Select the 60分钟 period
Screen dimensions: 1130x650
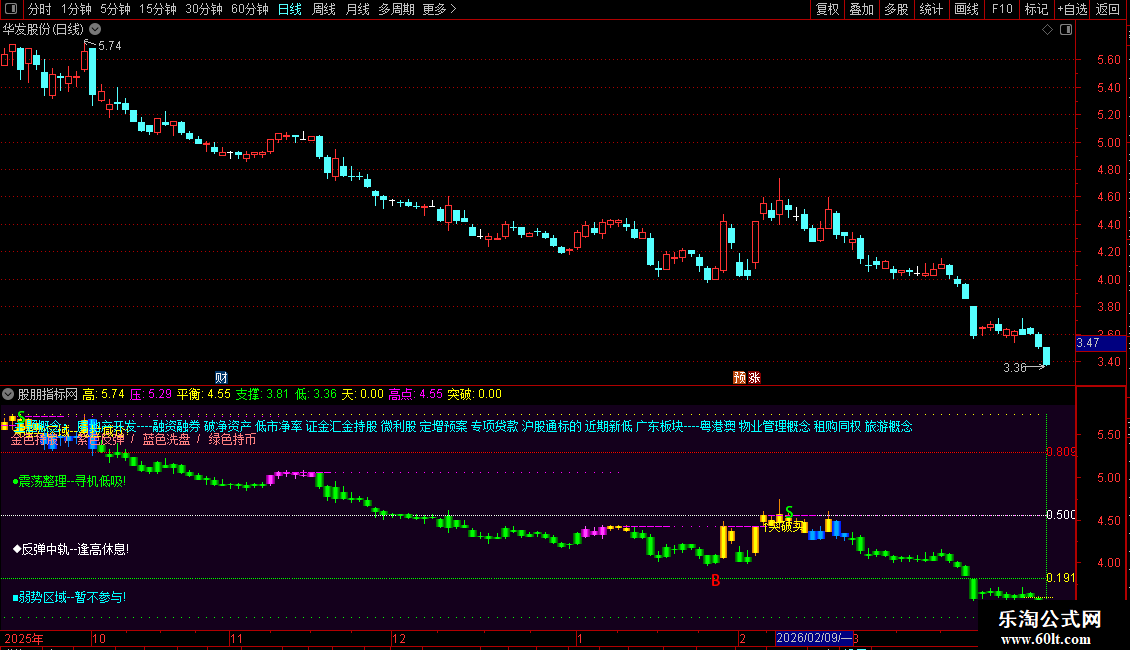(x=249, y=9)
